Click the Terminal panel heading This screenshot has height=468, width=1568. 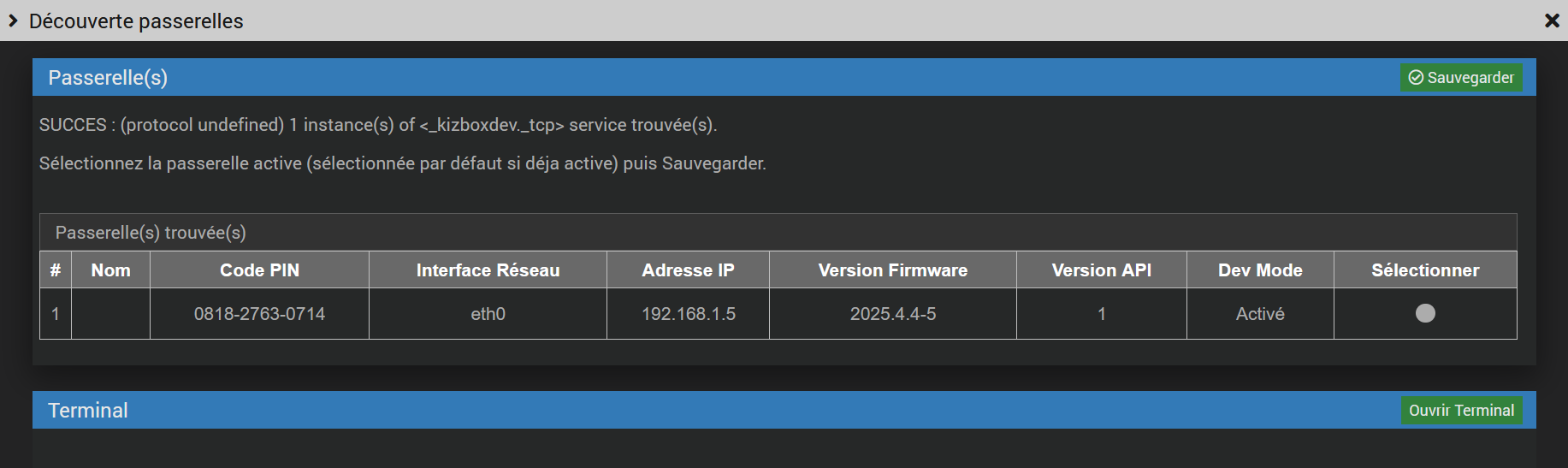click(88, 411)
